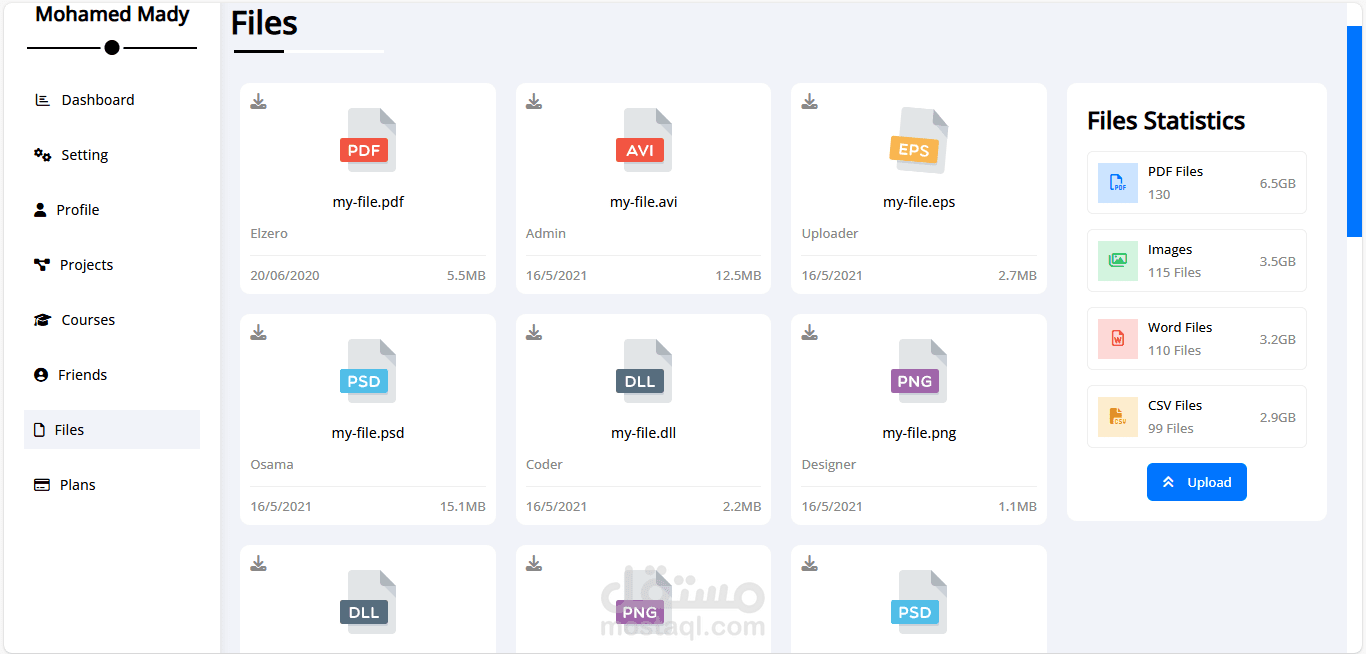
Task: Click the 115 Files count
Action: [x=1174, y=272]
